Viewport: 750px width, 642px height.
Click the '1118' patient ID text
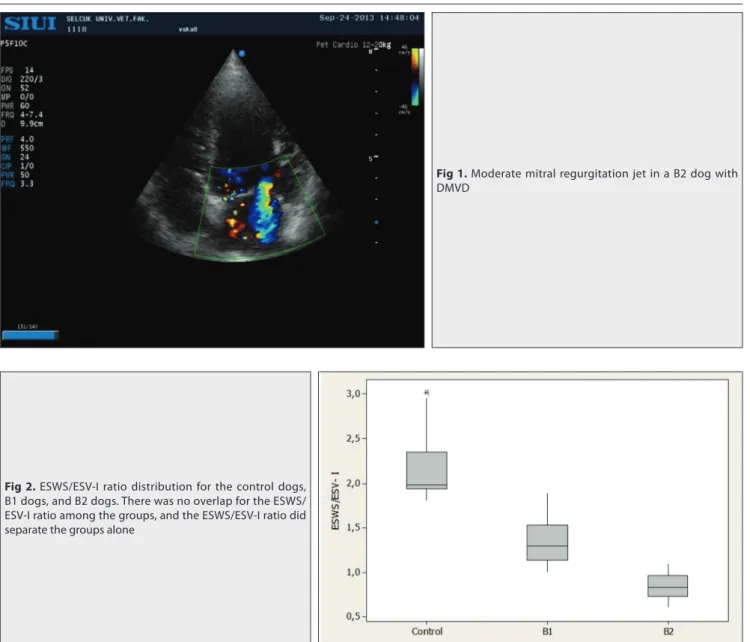point(77,29)
